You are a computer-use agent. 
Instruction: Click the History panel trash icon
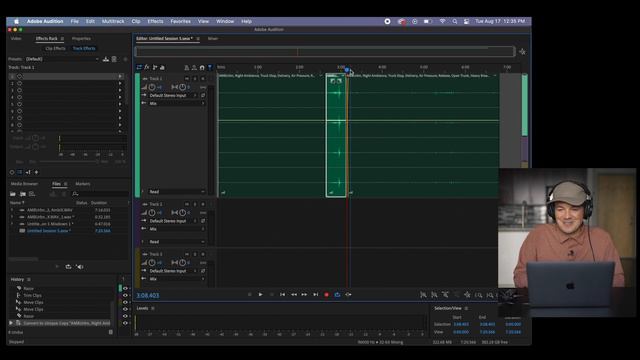[111, 332]
